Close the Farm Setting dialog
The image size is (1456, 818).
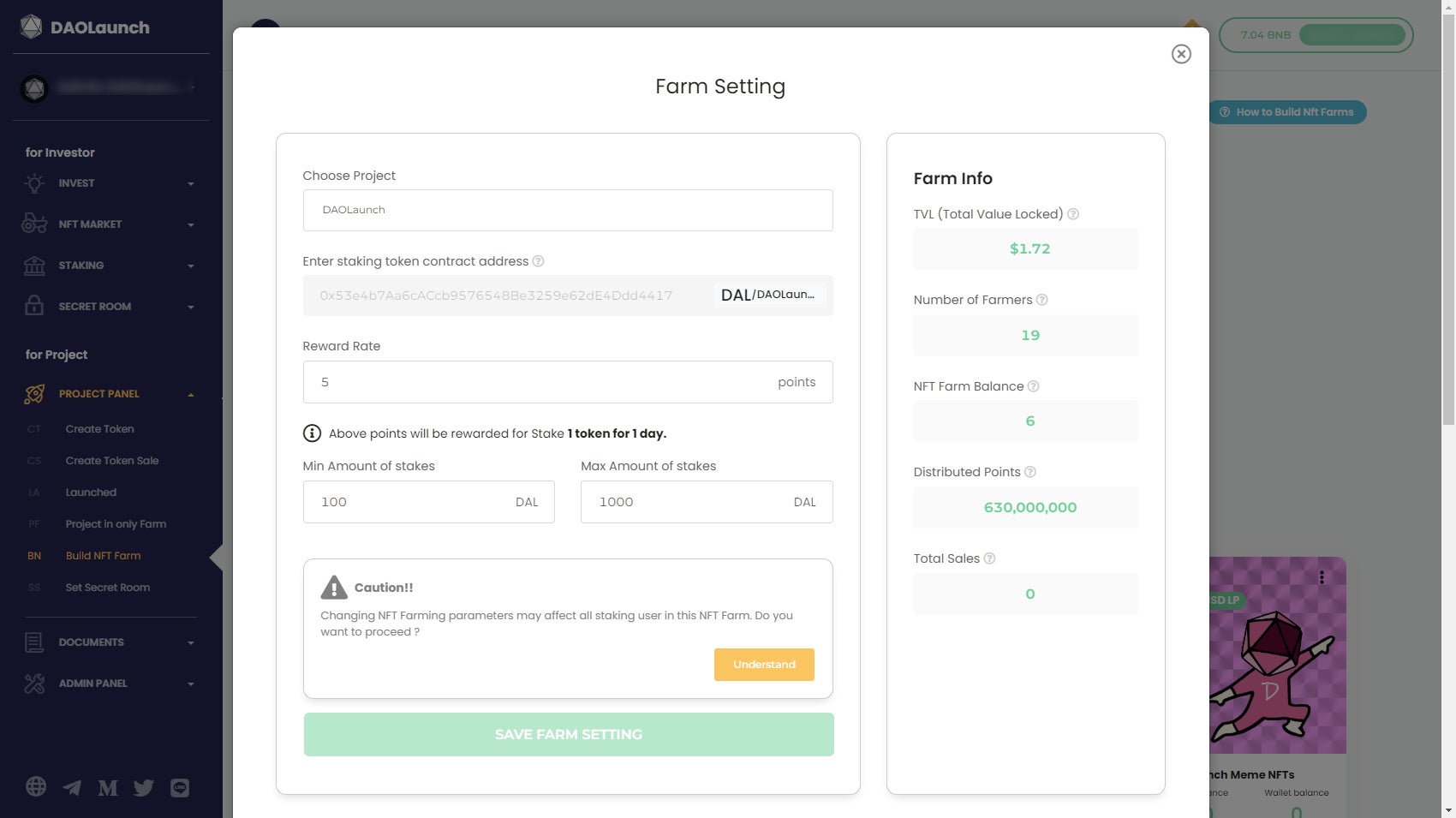[x=1181, y=54]
